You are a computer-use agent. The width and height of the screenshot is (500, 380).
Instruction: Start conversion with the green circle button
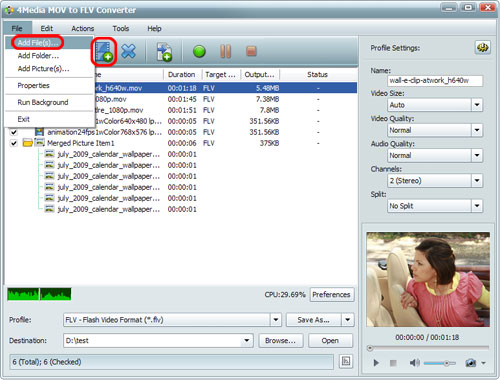199,51
